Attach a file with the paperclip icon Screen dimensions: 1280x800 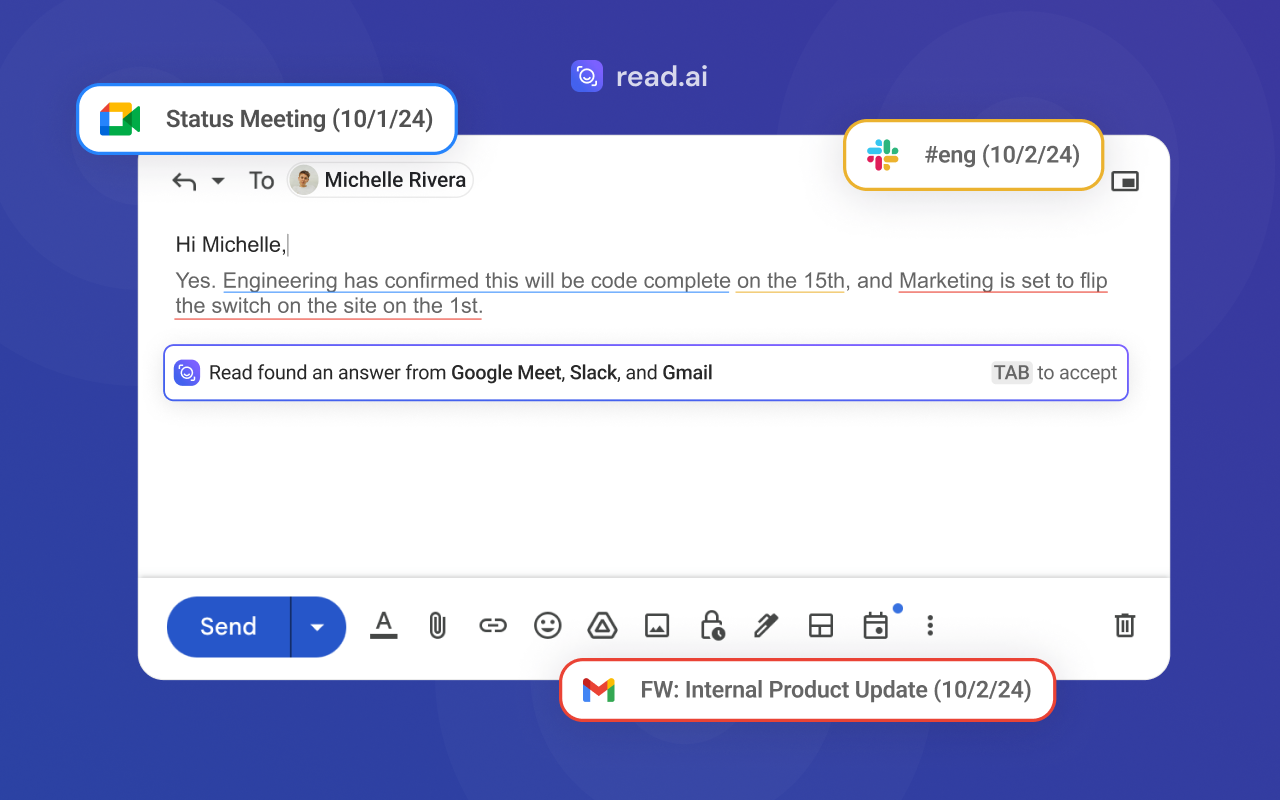tap(437, 626)
